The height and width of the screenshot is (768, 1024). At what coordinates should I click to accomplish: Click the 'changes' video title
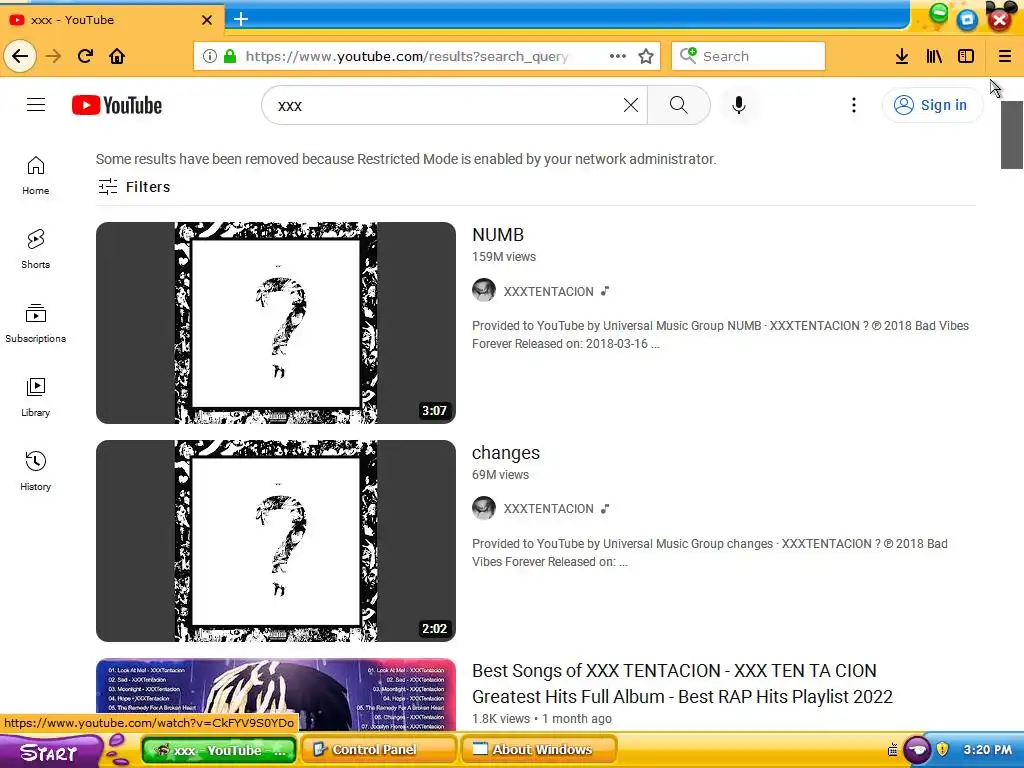pos(506,453)
